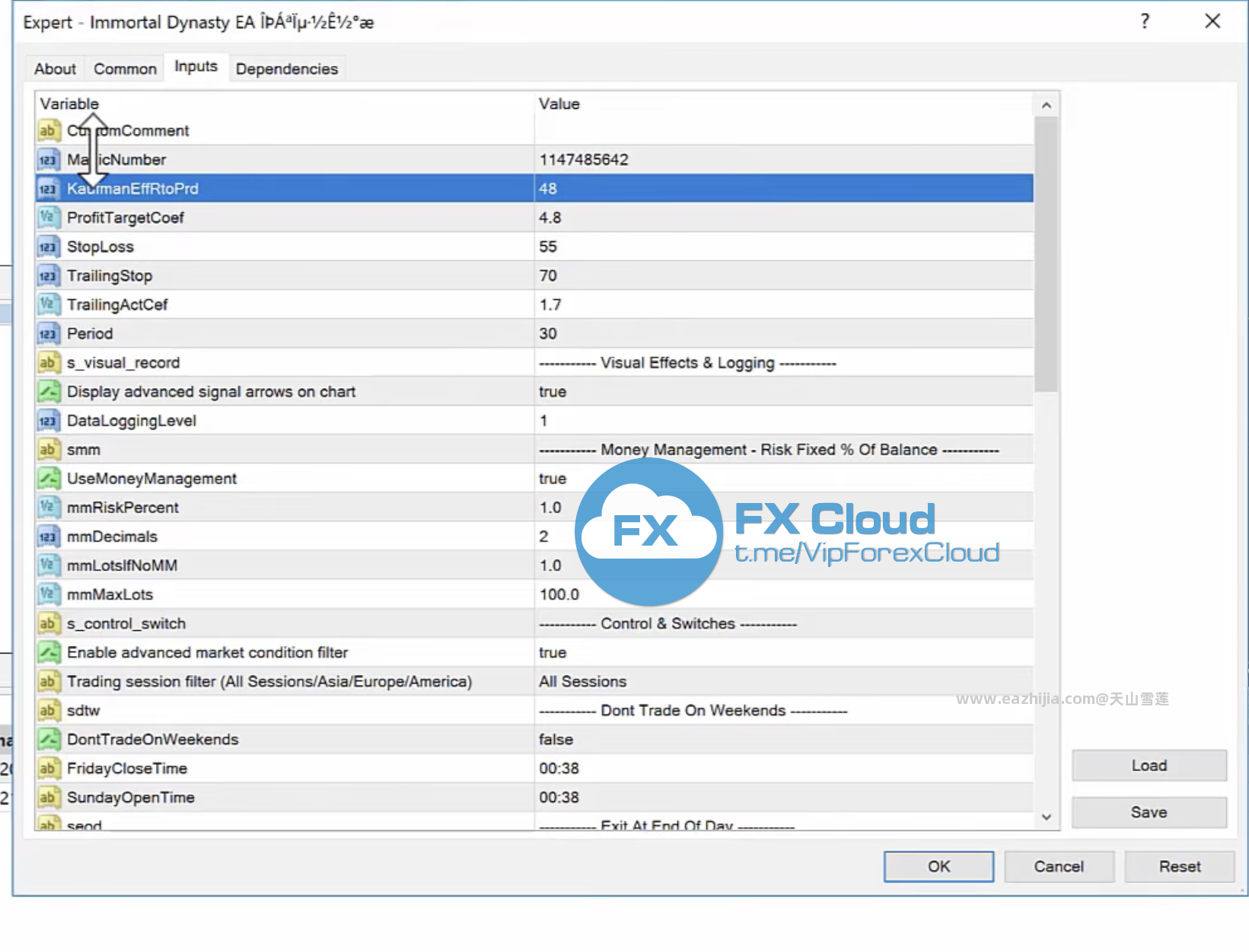Viewport: 1249px width, 952px height.
Task: Click the string icon beside FridayCloseTime
Action: pos(48,769)
